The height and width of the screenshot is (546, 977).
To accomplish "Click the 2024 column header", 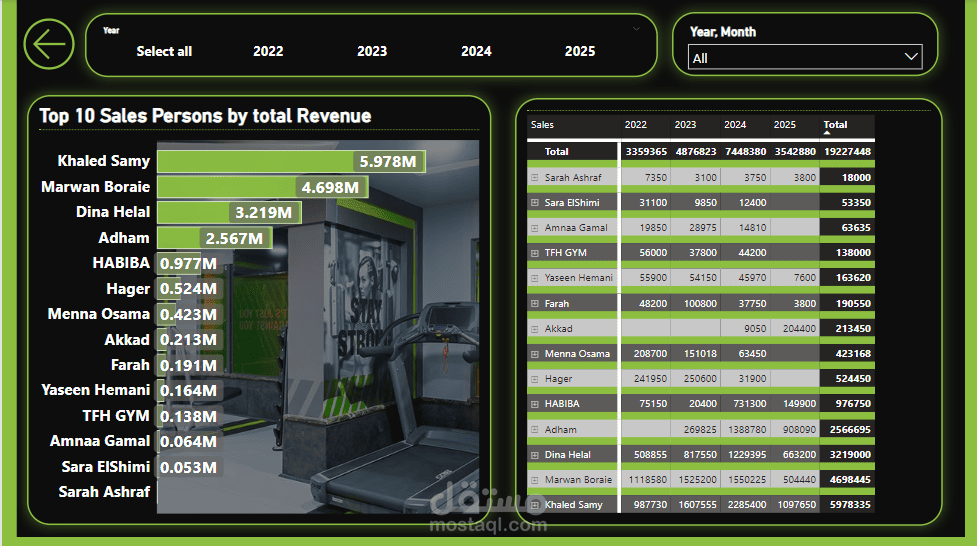I will (x=735, y=125).
